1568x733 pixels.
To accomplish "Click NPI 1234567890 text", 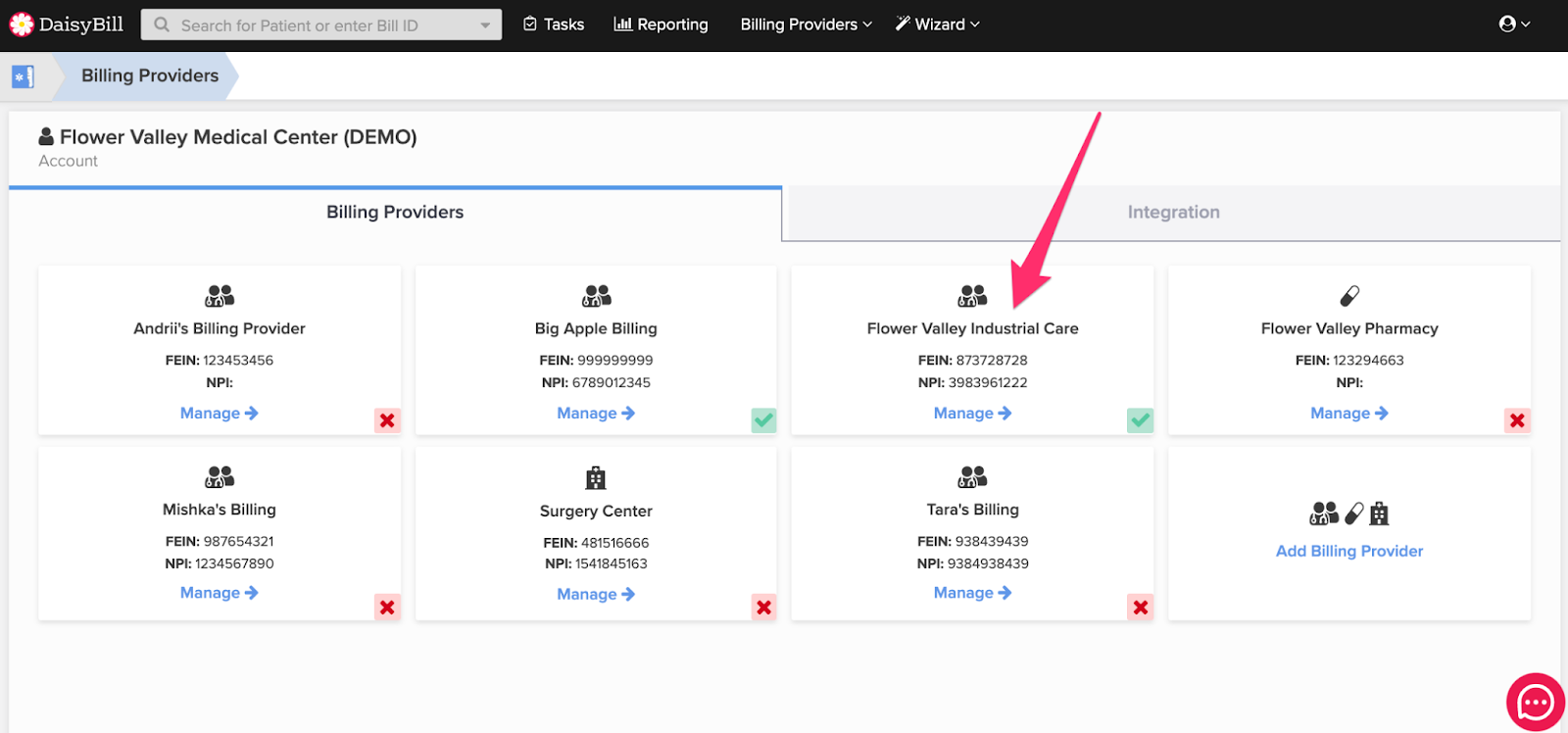I will [x=220, y=563].
